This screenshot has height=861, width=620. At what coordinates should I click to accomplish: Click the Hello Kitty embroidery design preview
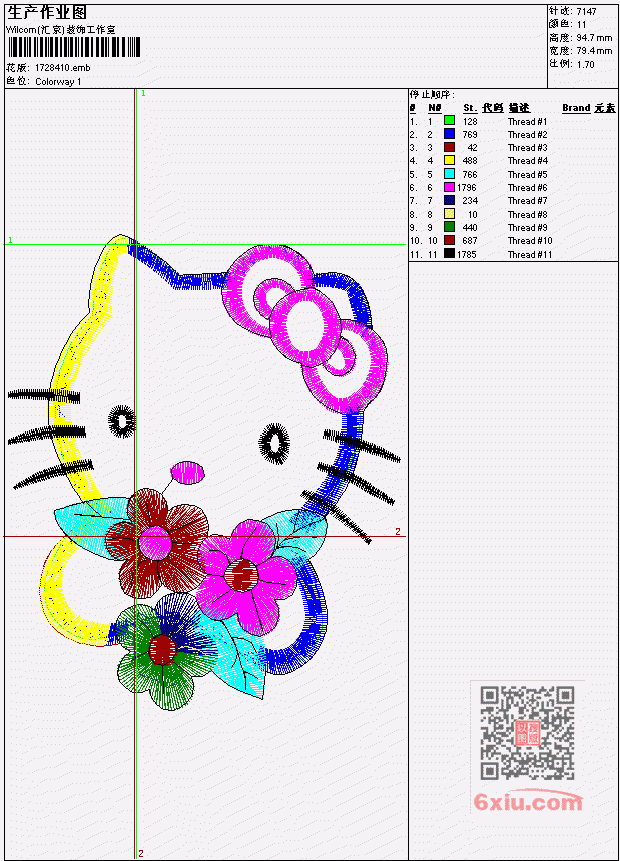(x=204, y=472)
